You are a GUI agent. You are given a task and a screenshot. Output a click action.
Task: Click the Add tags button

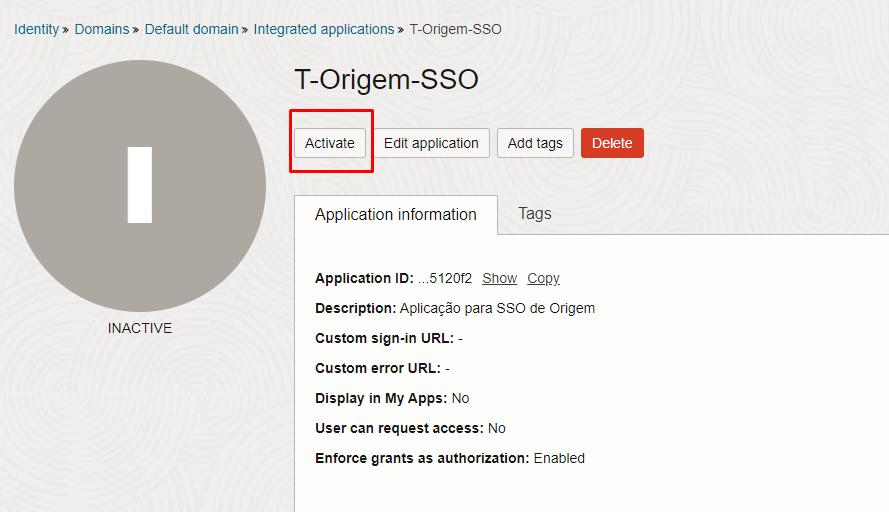tap(535, 143)
